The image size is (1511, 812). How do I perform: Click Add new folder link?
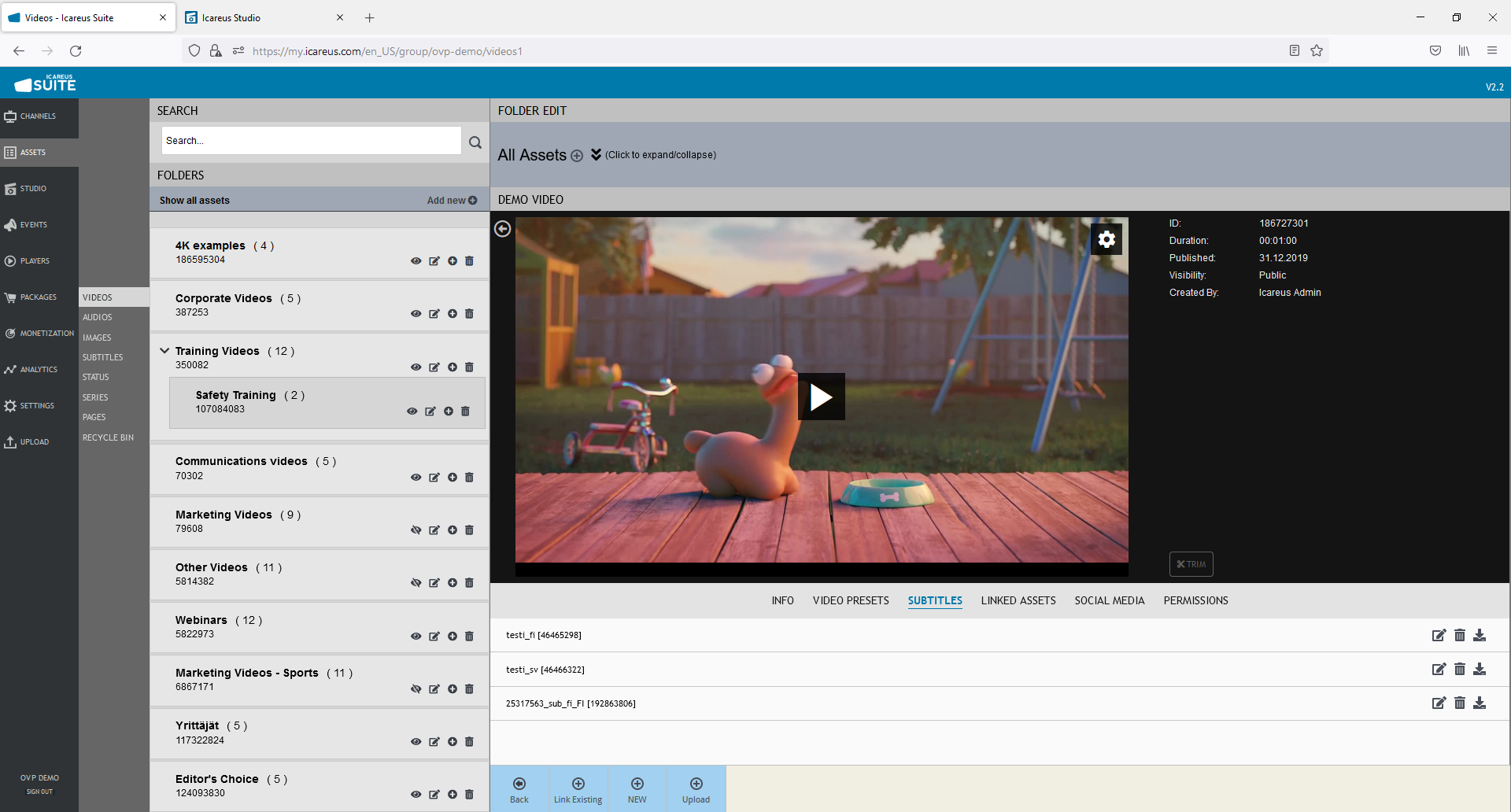452,201
